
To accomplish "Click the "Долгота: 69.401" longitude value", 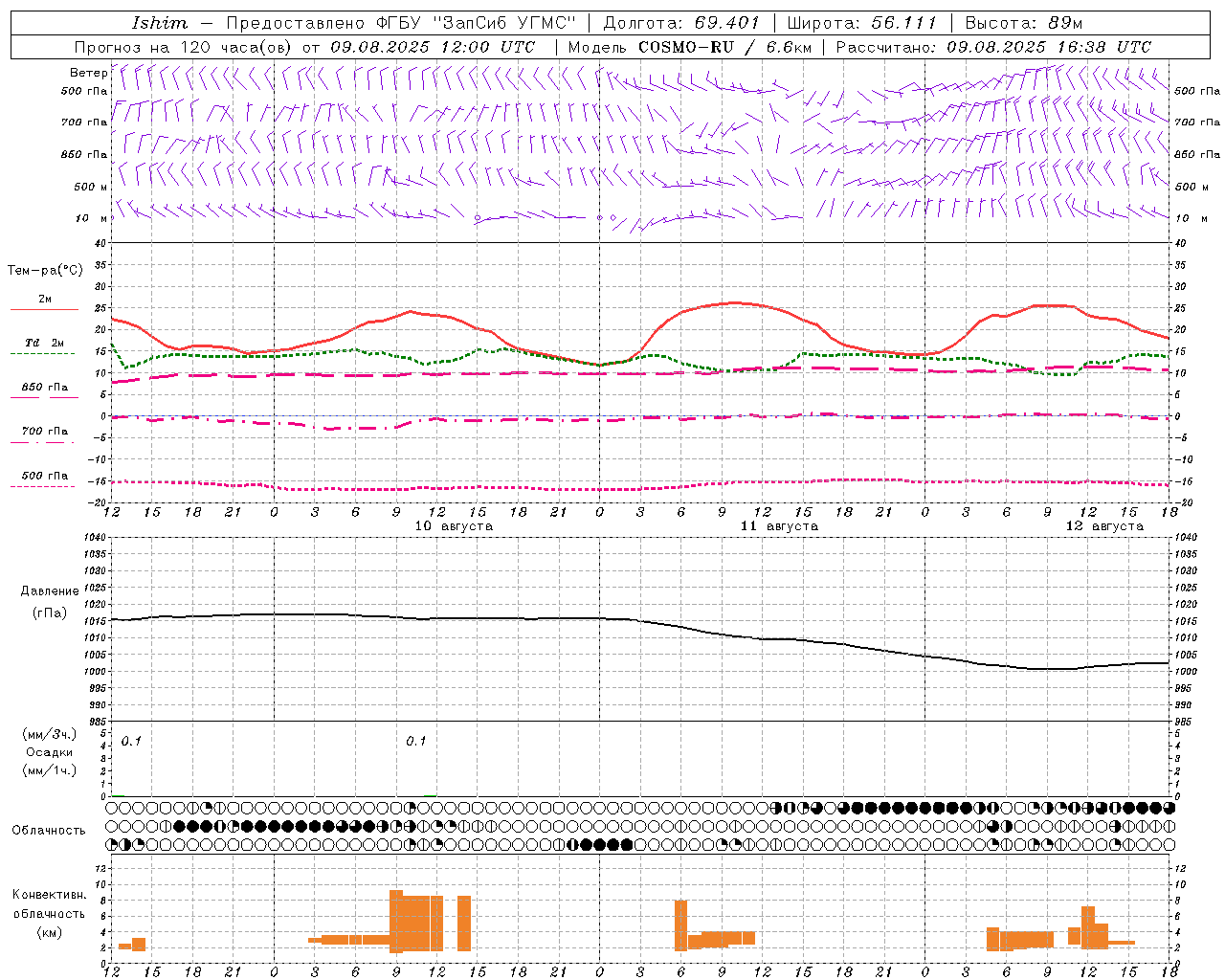I will click(x=681, y=23).
